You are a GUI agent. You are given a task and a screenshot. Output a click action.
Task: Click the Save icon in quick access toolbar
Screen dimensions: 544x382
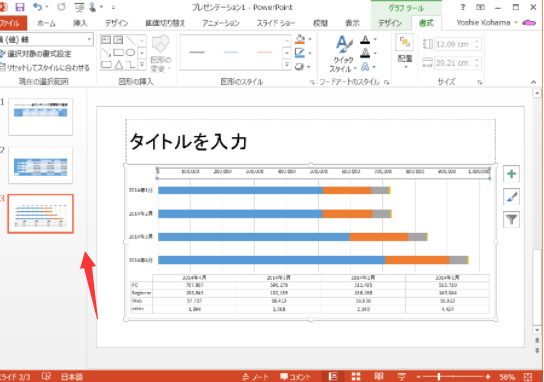tap(20, 7)
